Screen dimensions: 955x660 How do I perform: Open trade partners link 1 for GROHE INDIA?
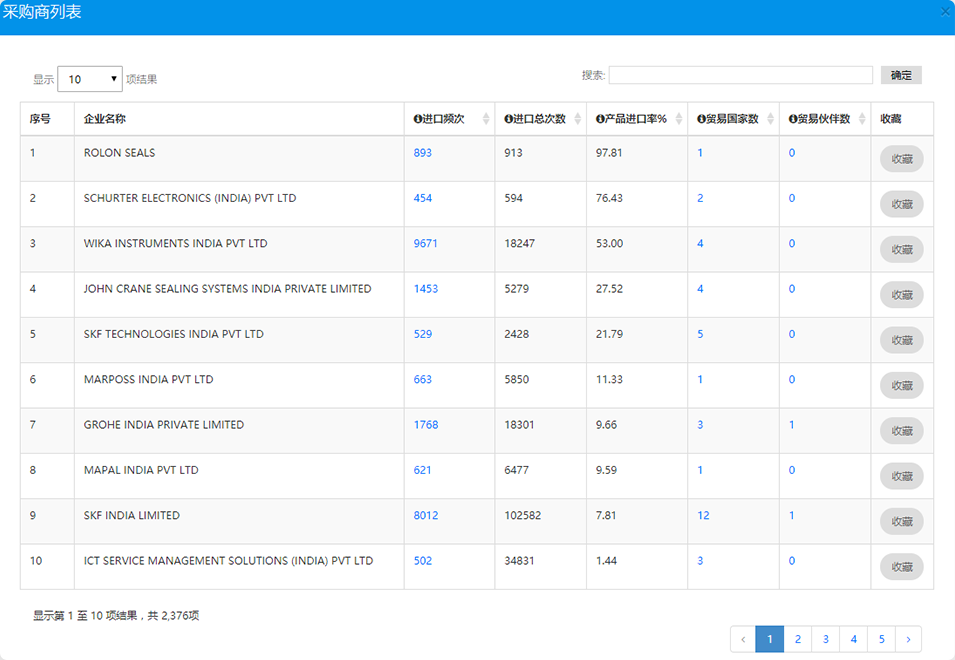(791, 425)
